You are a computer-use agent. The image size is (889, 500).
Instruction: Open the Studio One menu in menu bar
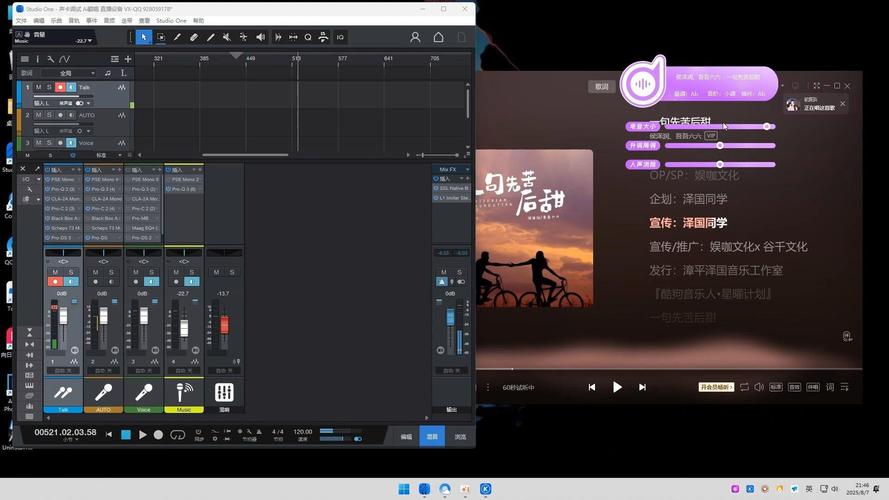point(171,20)
